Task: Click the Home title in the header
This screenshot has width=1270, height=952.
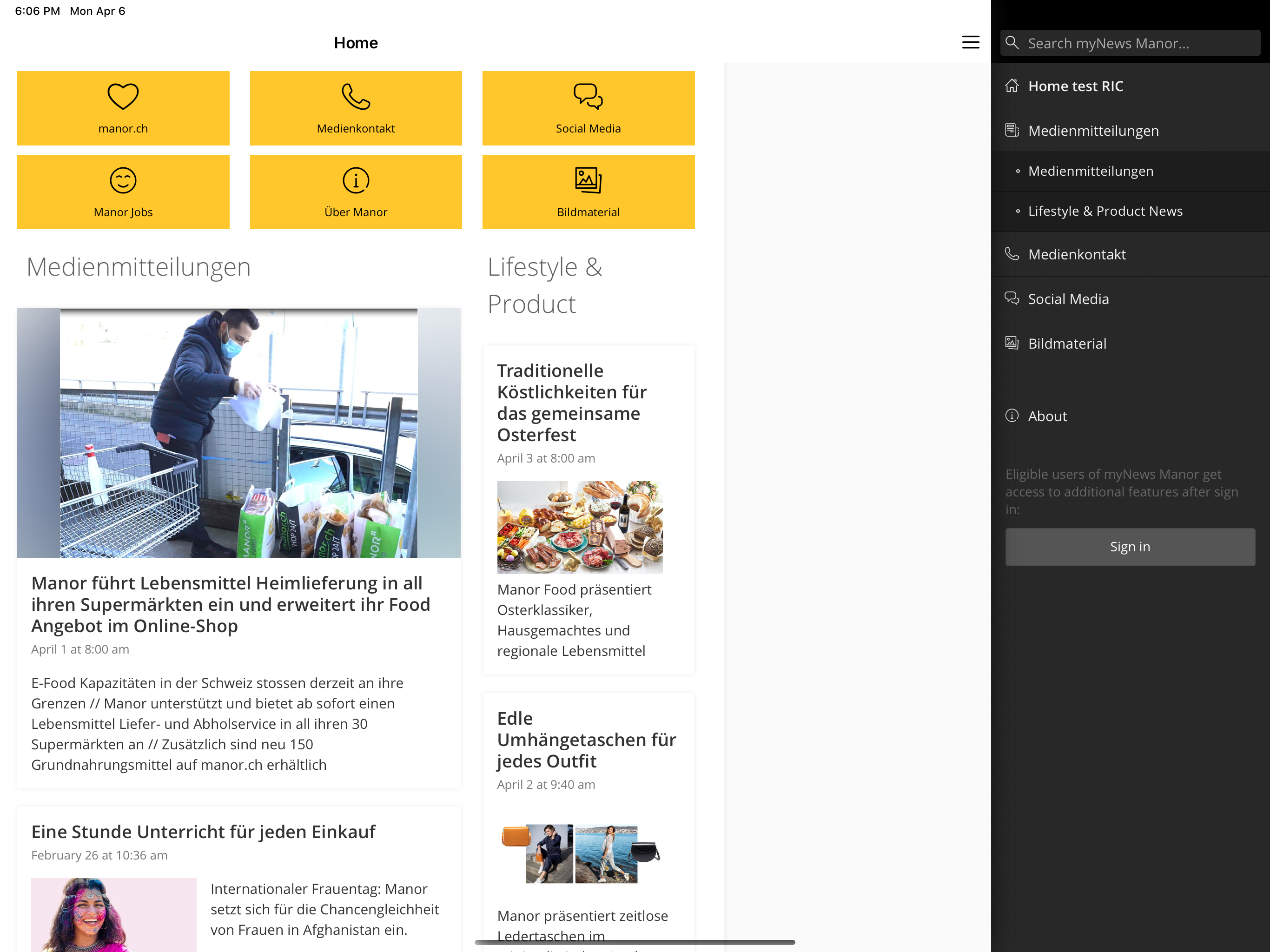Action: tap(356, 42)
